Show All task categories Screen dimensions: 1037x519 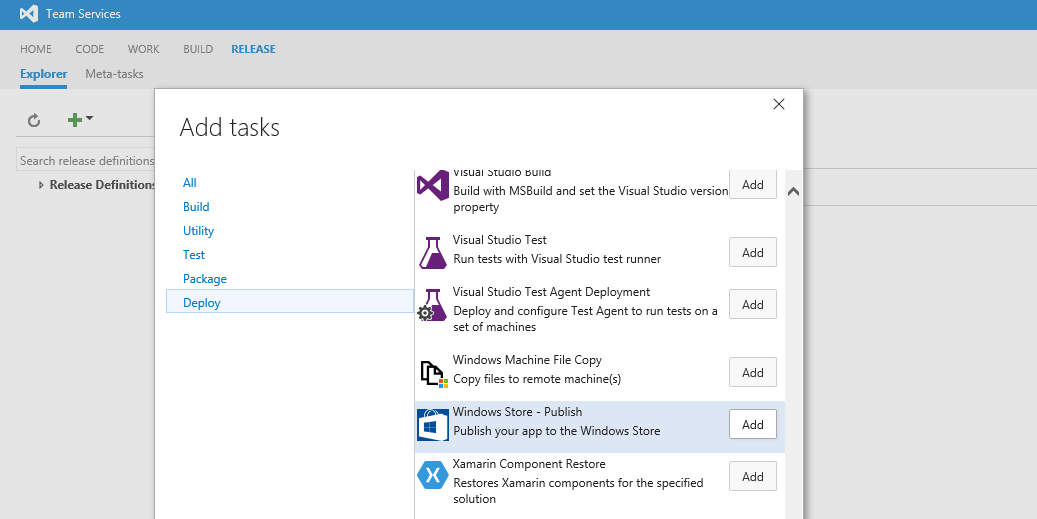tap(190, 183)
